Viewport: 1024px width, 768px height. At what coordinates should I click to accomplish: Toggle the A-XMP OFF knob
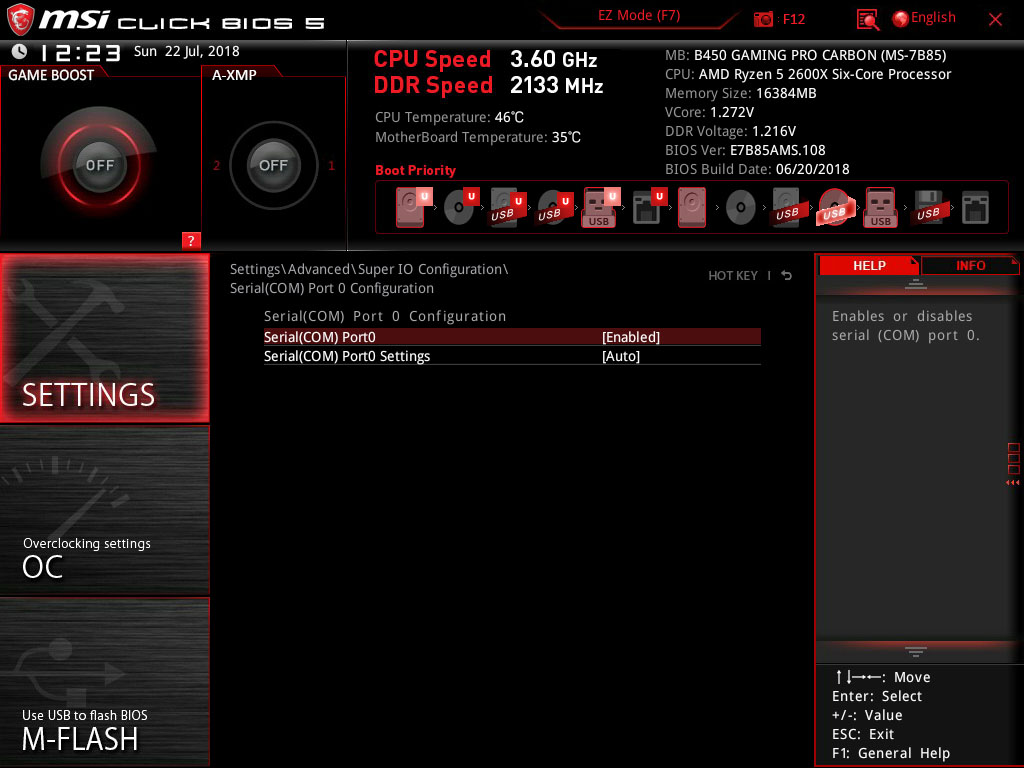pos(273,165)
